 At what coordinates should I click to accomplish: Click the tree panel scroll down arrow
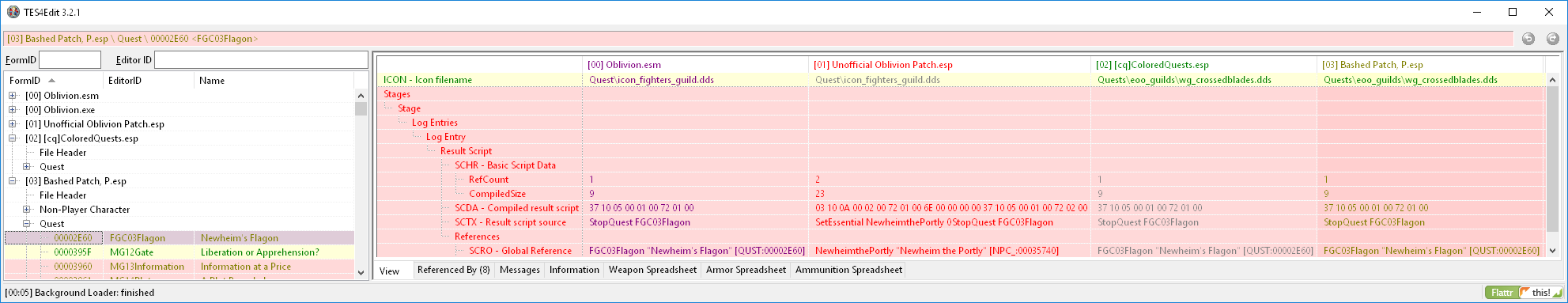tap(361, 273)
